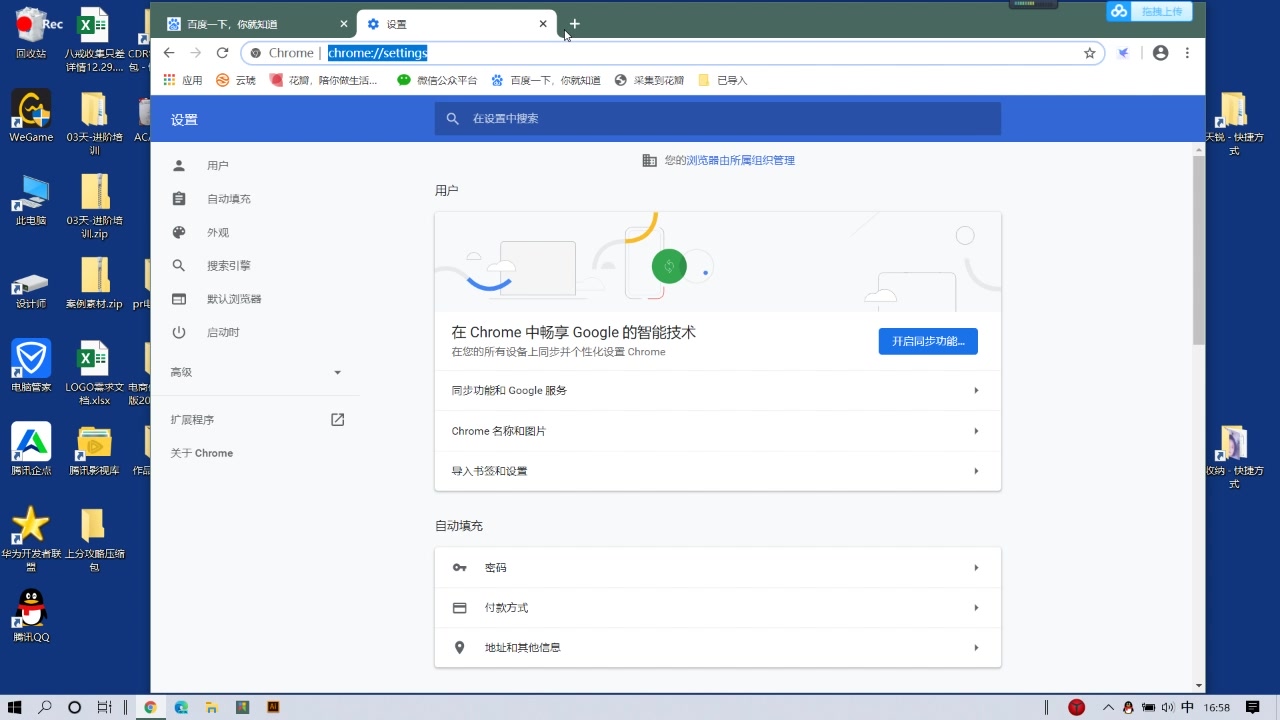Open File Explorer from the taskbar
The width and height of the screenshot is (1280, 720).
pyautogui.click(x=212, y=707)
